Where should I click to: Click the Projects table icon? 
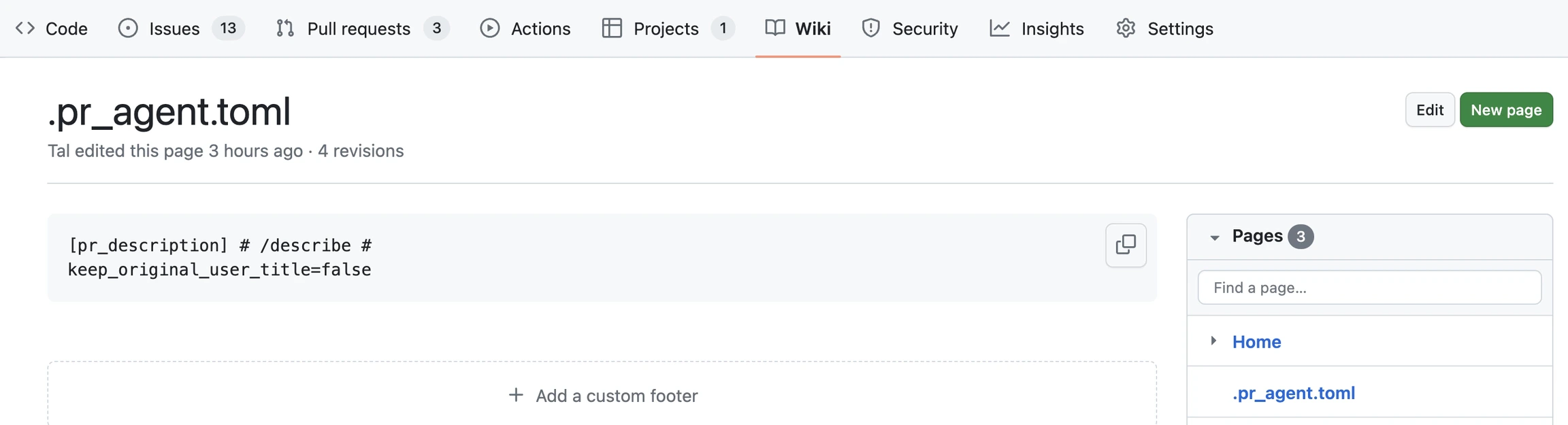(612, 29)
